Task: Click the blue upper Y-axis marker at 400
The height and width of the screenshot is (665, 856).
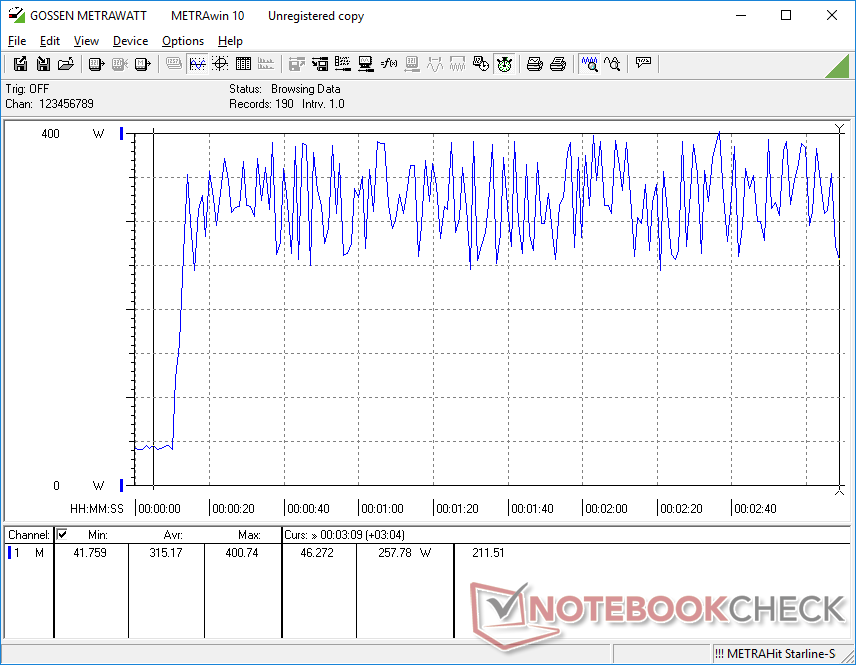Action: [122, 133]
